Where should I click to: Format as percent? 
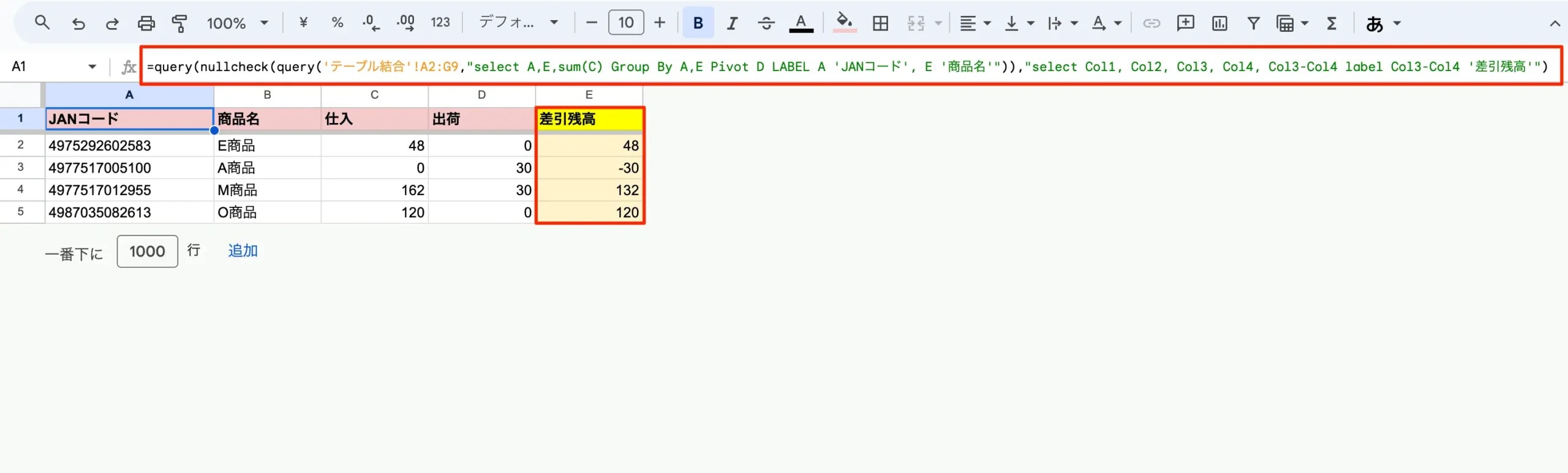coord(337,23)
